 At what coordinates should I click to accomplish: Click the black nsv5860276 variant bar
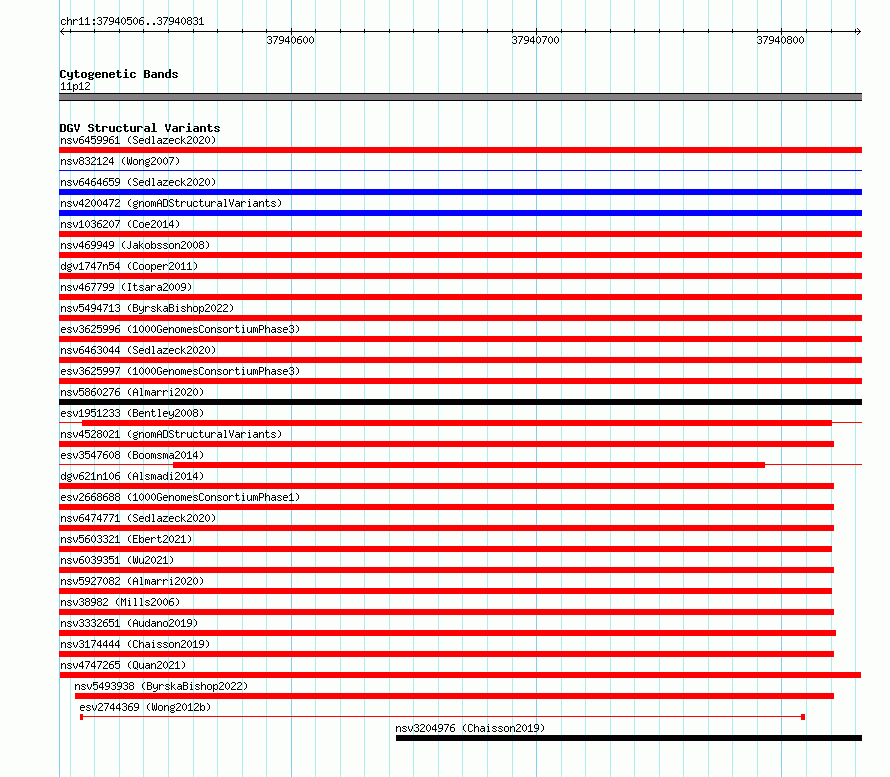point(460,402)
